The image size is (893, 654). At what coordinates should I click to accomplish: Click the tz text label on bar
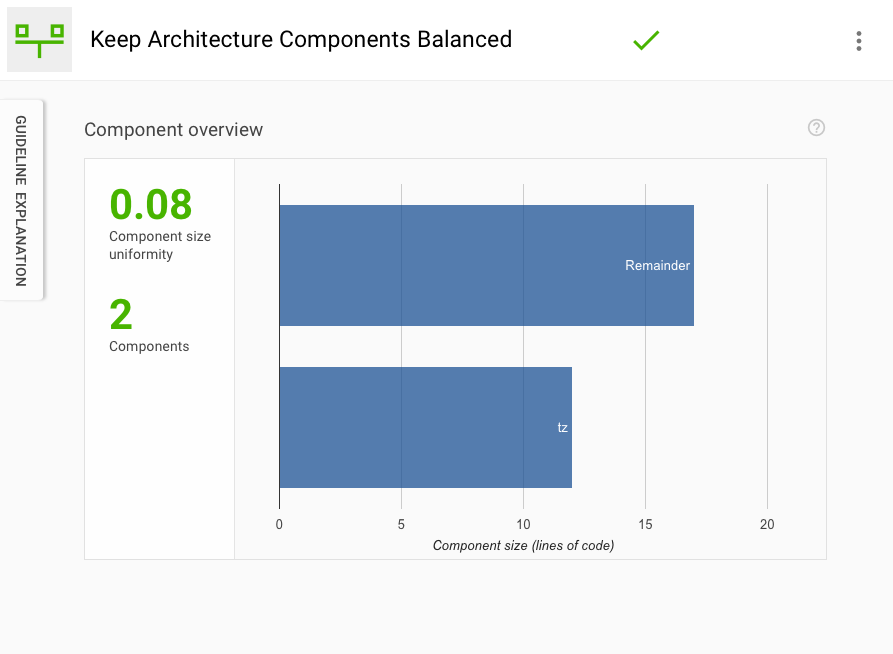coord(562,427)
